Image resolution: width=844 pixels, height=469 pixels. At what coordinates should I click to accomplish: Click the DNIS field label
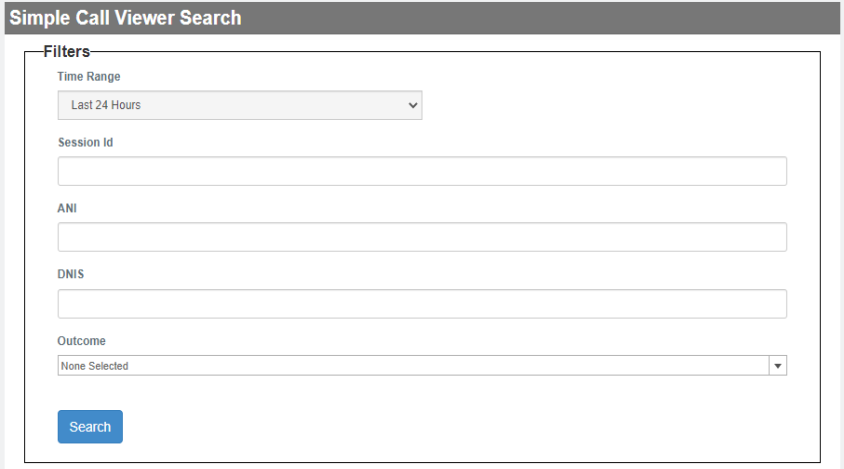click(71, 274)
